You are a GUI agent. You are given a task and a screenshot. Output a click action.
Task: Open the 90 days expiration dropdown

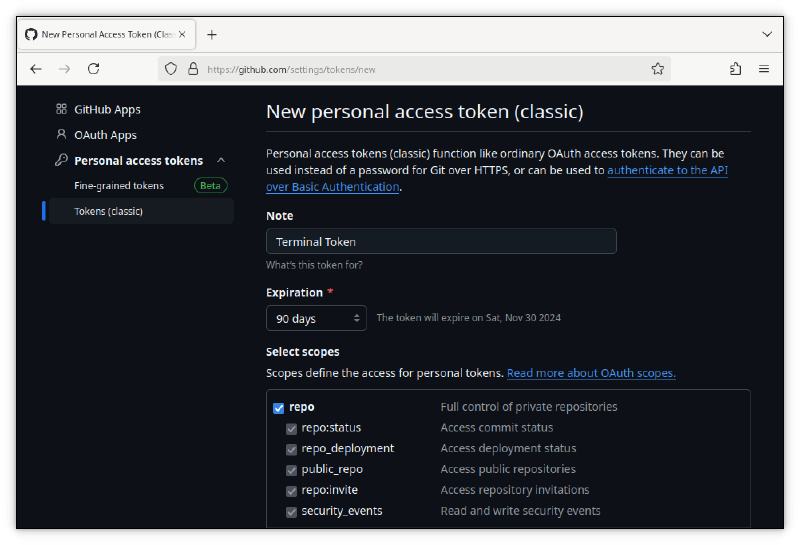click(x=316, y=318)
